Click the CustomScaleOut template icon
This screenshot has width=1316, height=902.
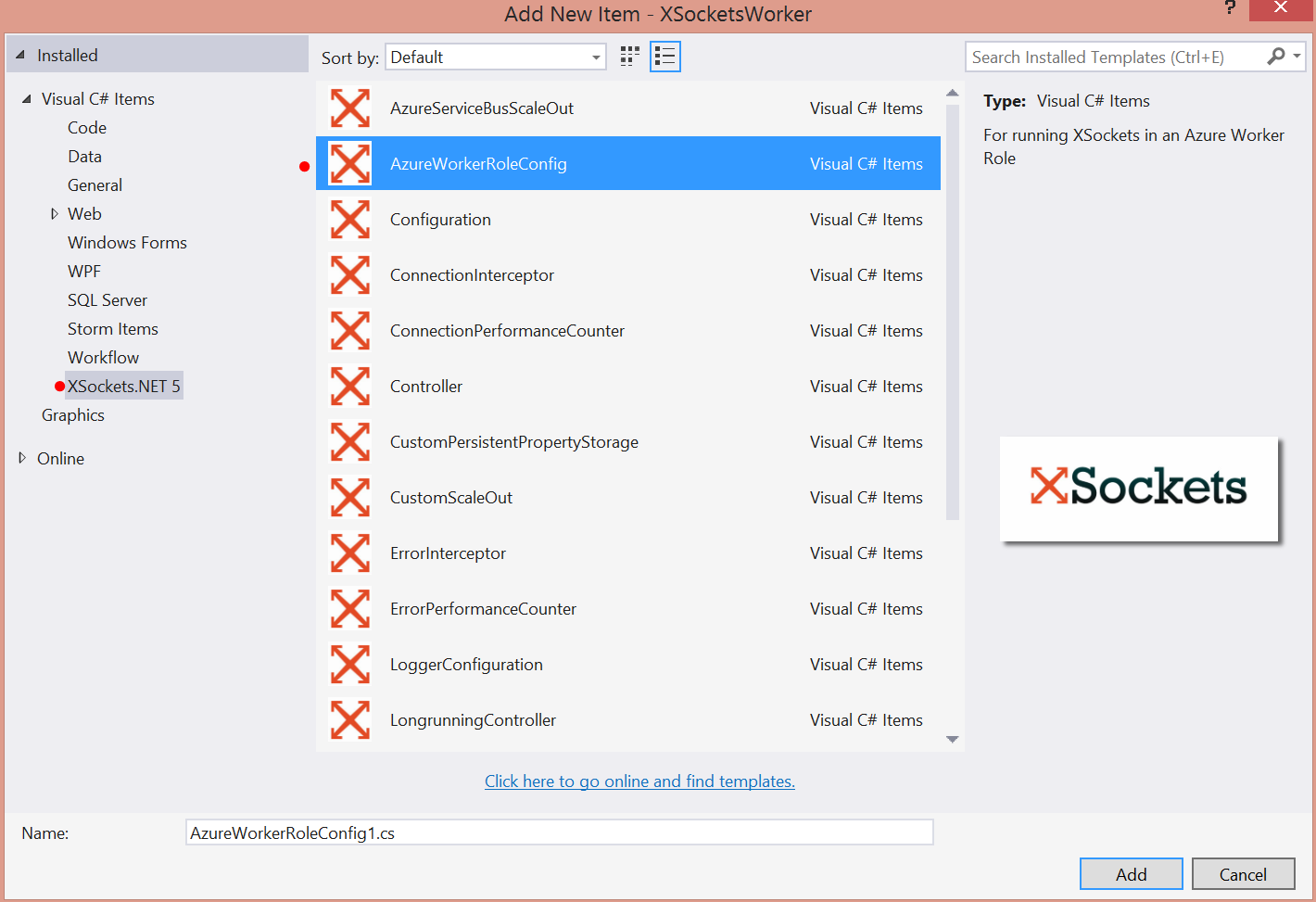[x=350, y=498]
